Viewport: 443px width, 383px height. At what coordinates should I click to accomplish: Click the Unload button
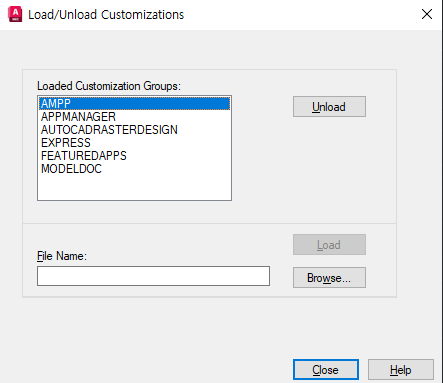329,107
